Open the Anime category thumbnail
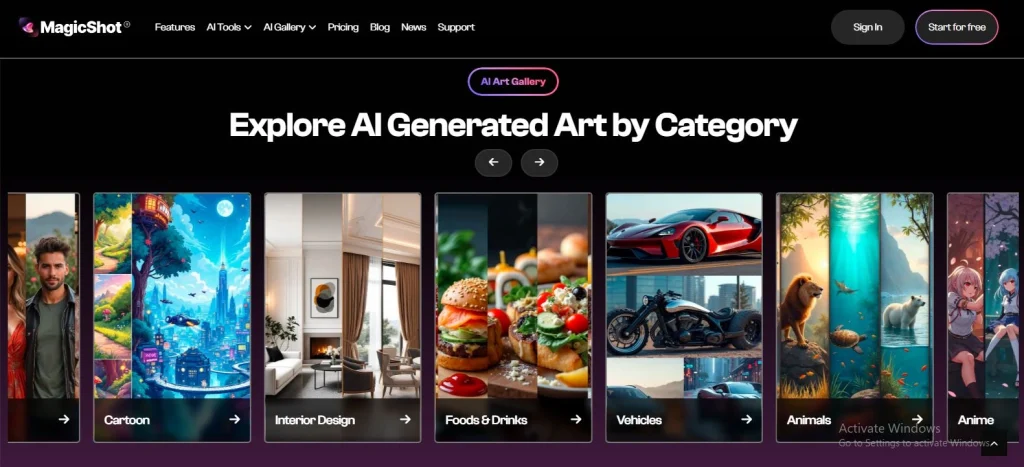 (985, 317)
